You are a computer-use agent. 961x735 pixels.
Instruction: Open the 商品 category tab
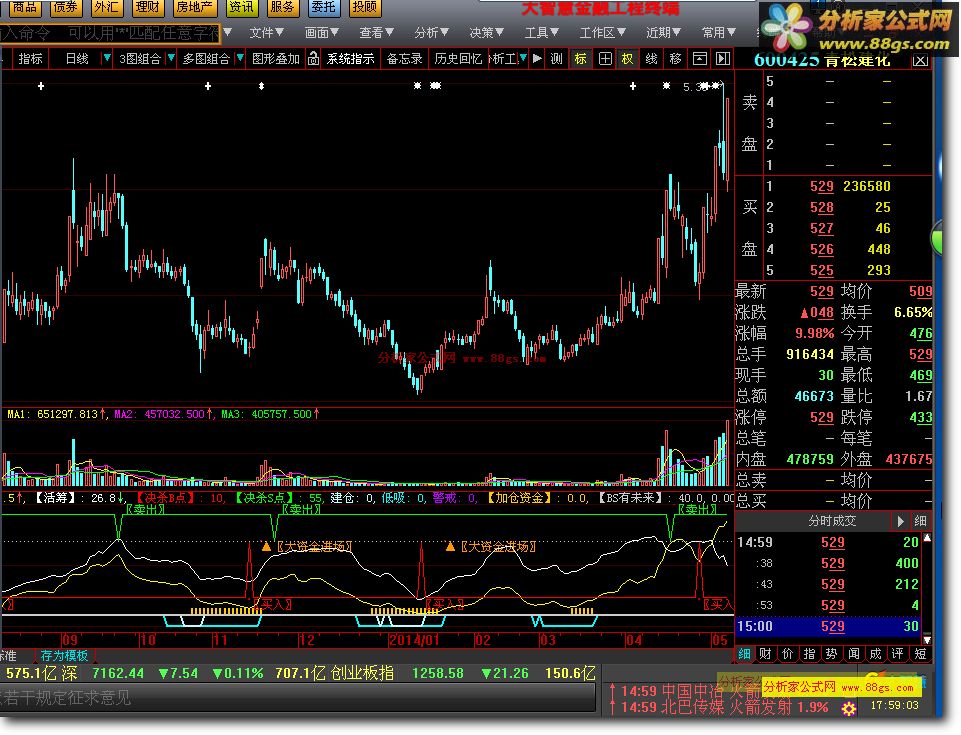pos(25,7)
